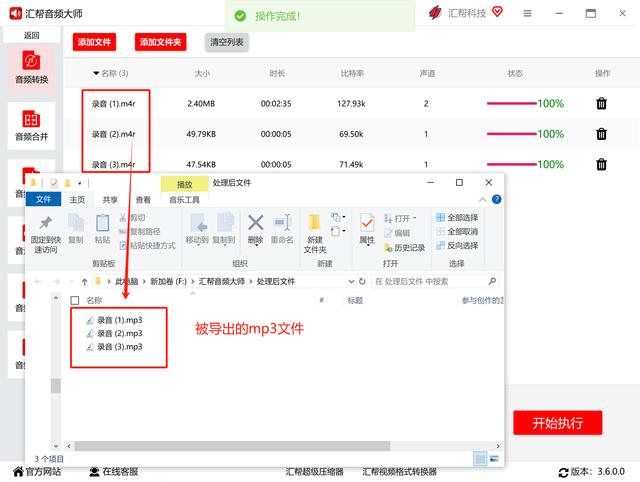640x482 pixels.
Task: Open Explorer help question-mark icon
Action: [497, 199]
